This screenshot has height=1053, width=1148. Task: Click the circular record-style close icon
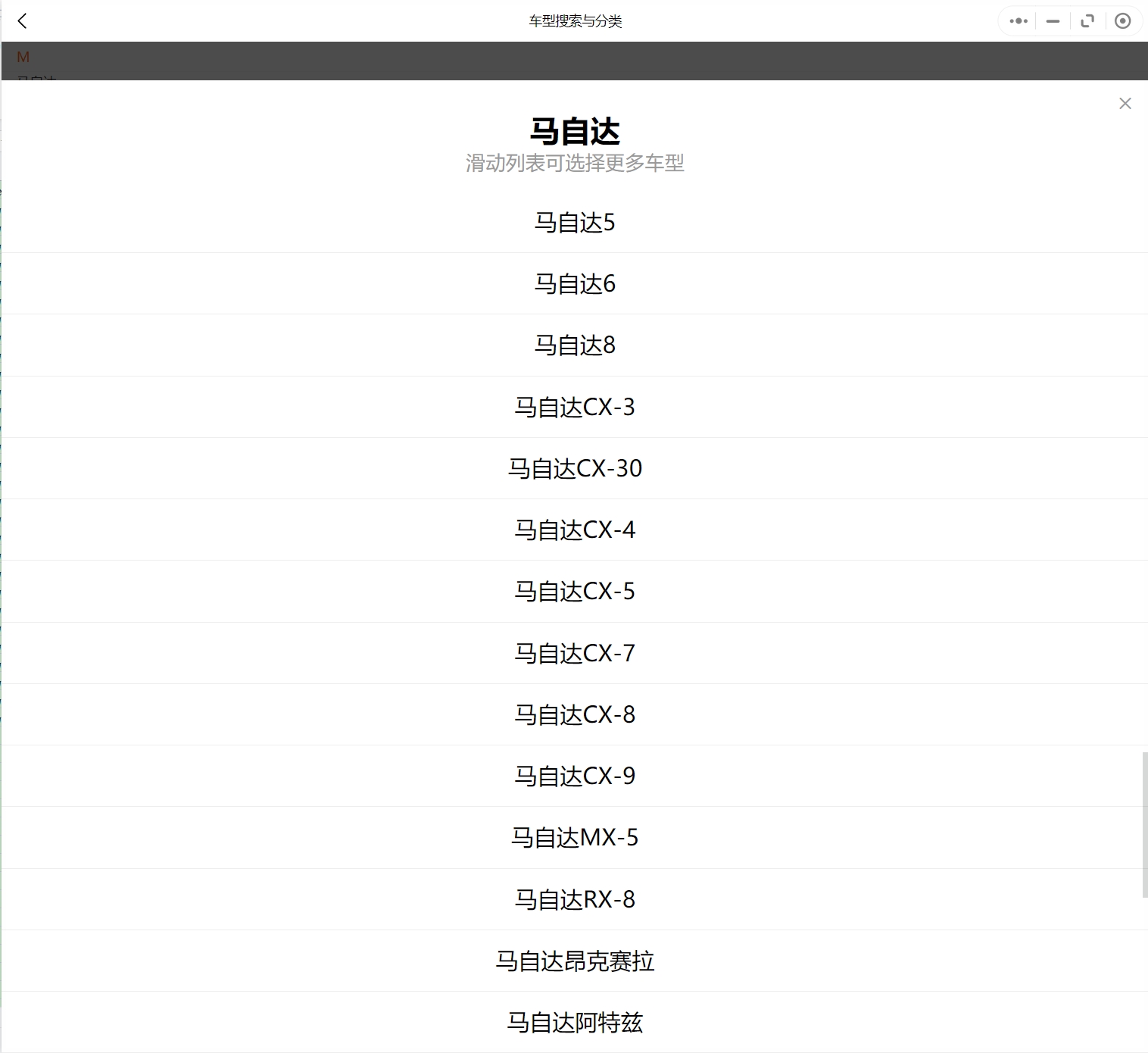coord(1123,21)
